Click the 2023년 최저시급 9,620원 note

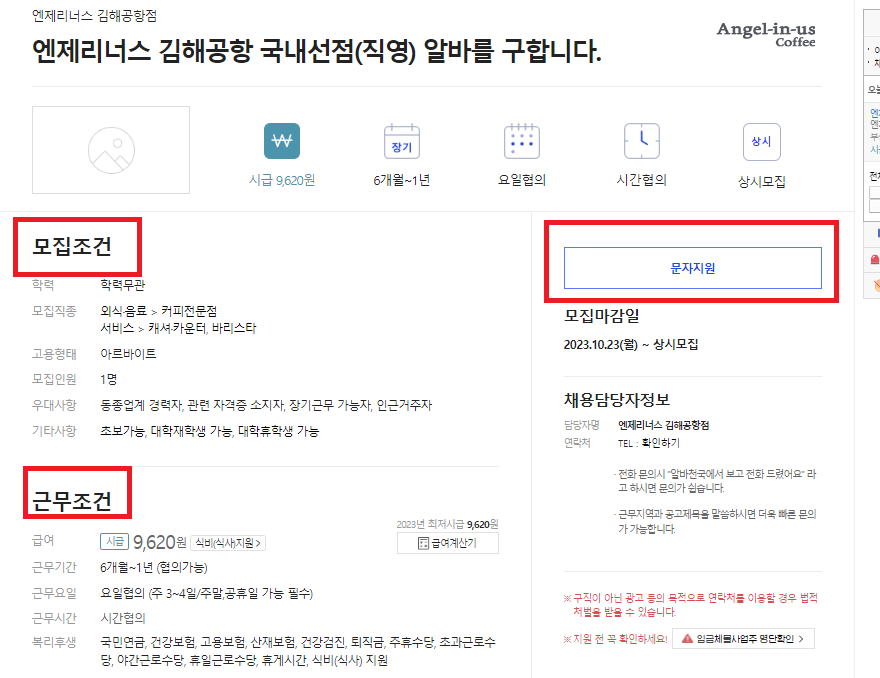tap(447, 524)
